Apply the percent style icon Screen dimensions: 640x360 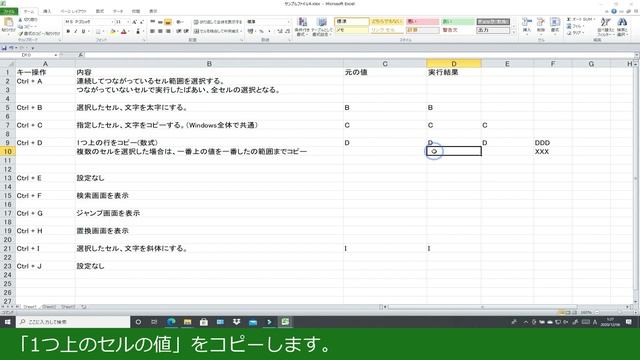coord(262,31)
